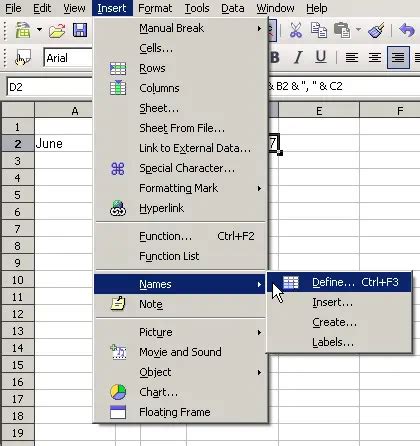Choose Sheet... from the Insert menu

[180, 108]
